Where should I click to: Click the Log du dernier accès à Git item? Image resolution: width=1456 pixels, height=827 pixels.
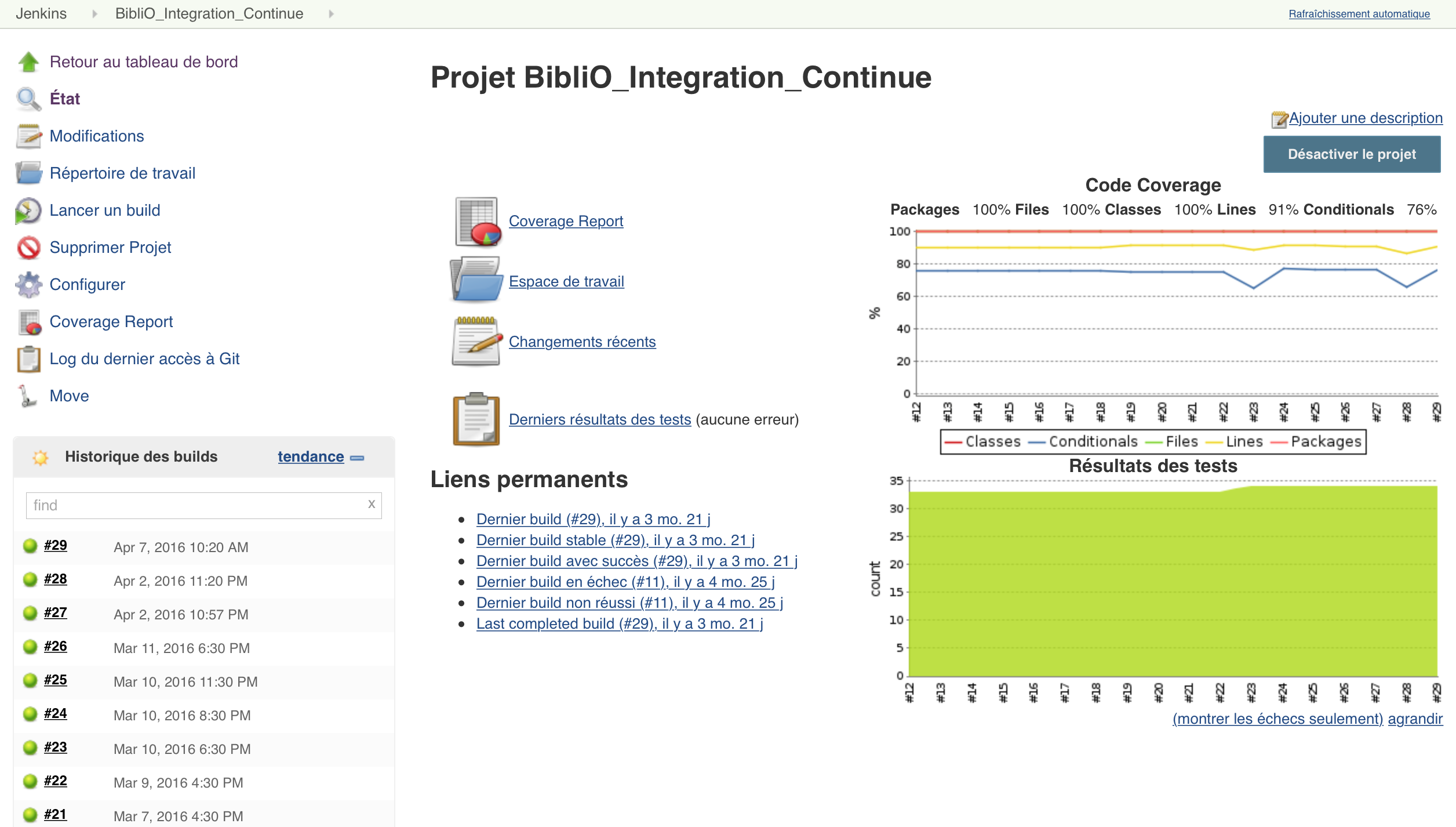tap(144, 358)
